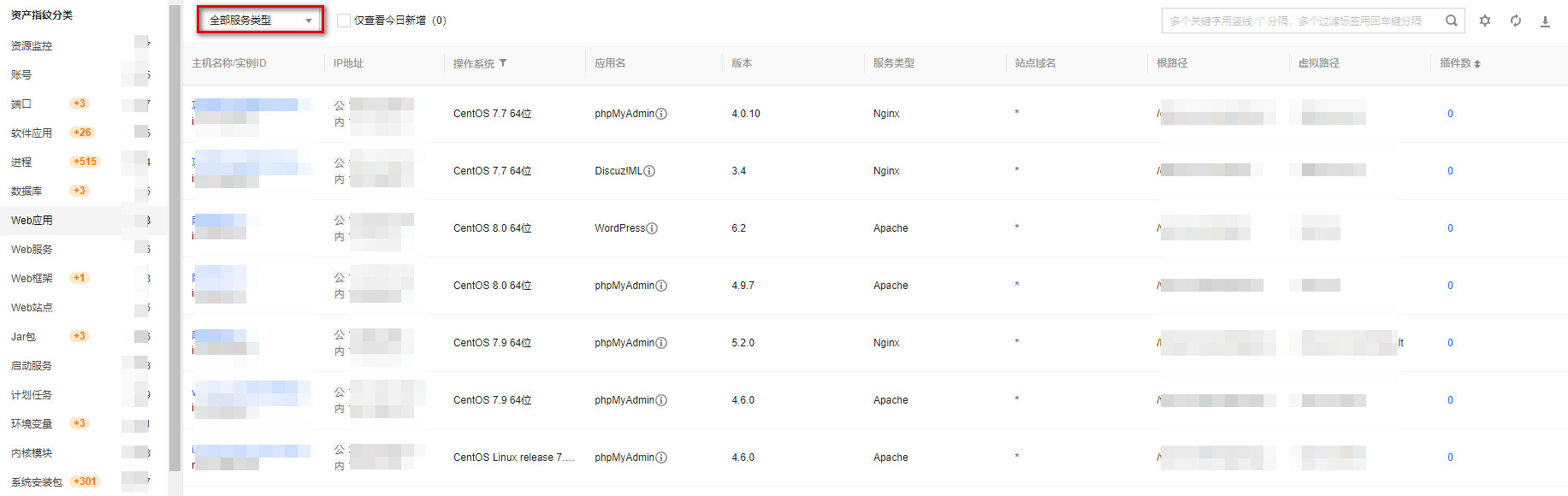The height and width of the screenshot is (496, 1568).
Task: Enable 仅查看今日新增 checkbox
Action: click(x=344, y=21)
